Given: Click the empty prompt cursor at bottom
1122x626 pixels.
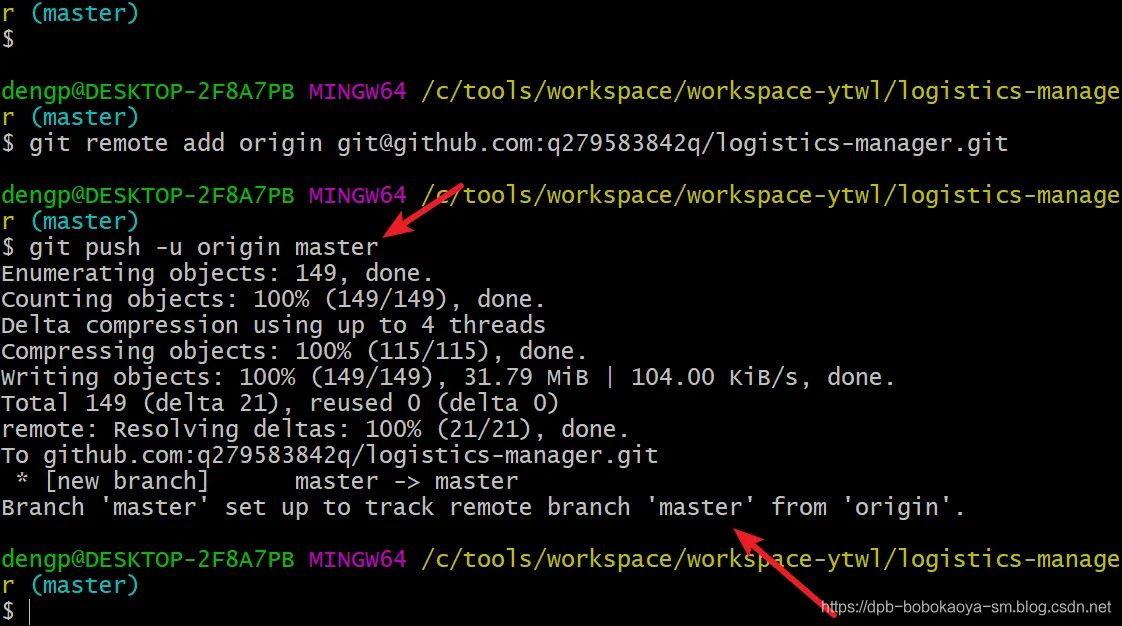Looking at the screenshot, I should (29, 612).
